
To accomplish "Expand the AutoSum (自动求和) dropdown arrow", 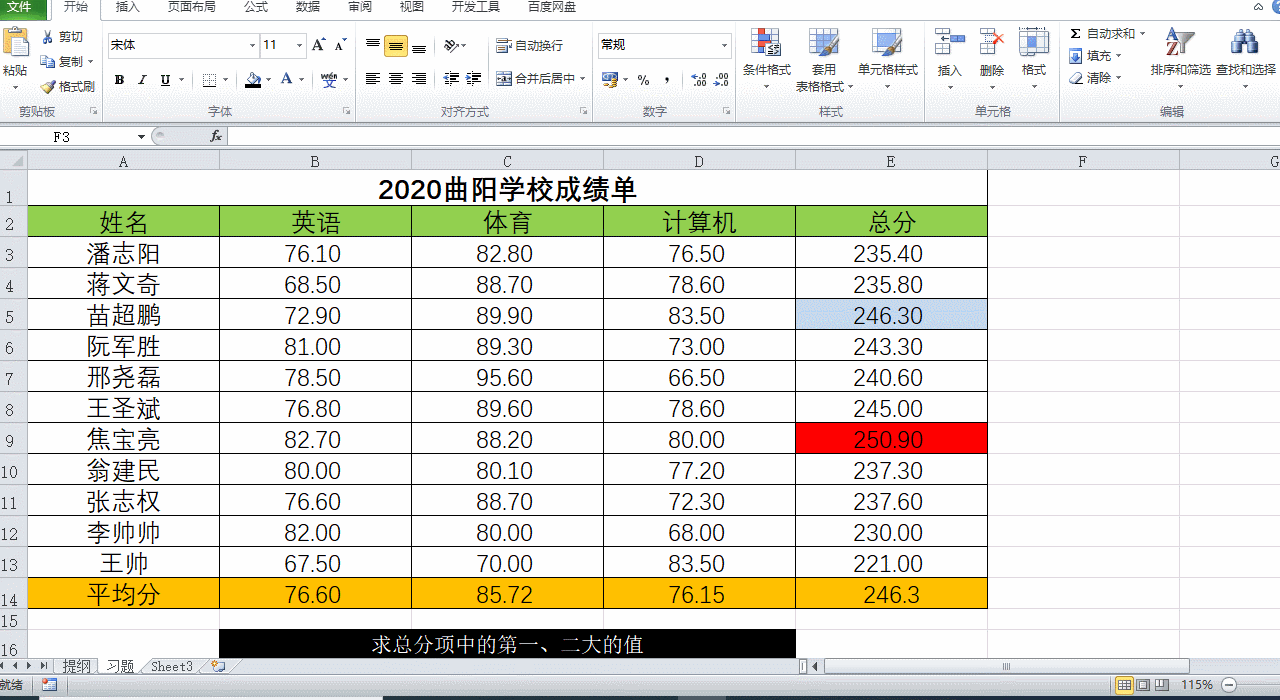I will [x=1144, y=34].
